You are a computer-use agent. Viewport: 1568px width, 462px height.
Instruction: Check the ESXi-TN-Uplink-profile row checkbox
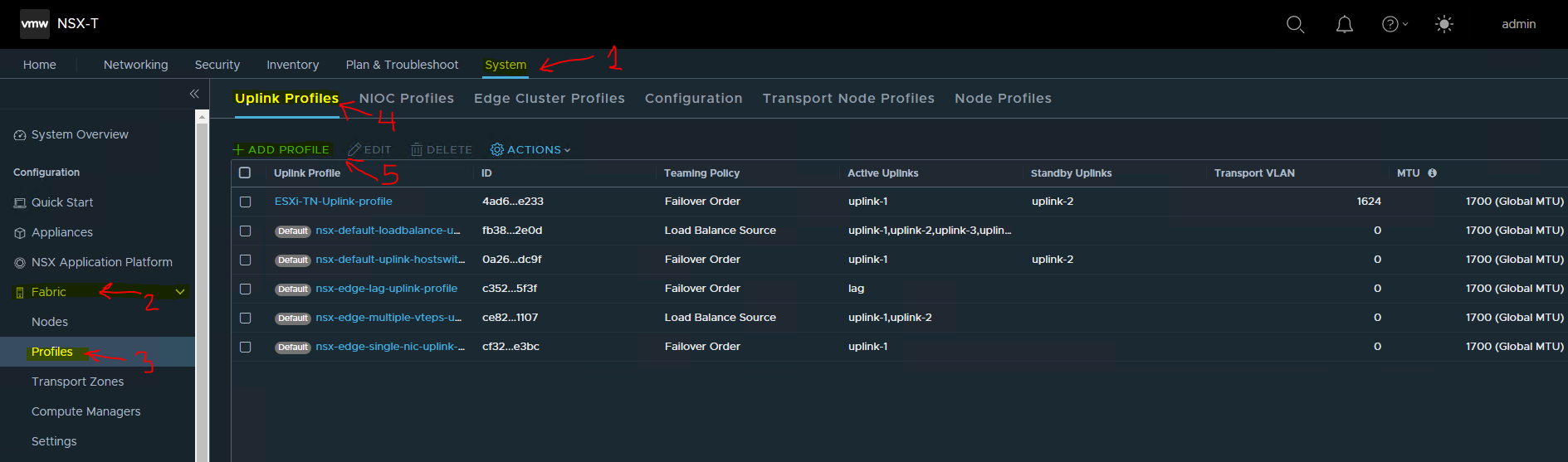coord(245,202)
